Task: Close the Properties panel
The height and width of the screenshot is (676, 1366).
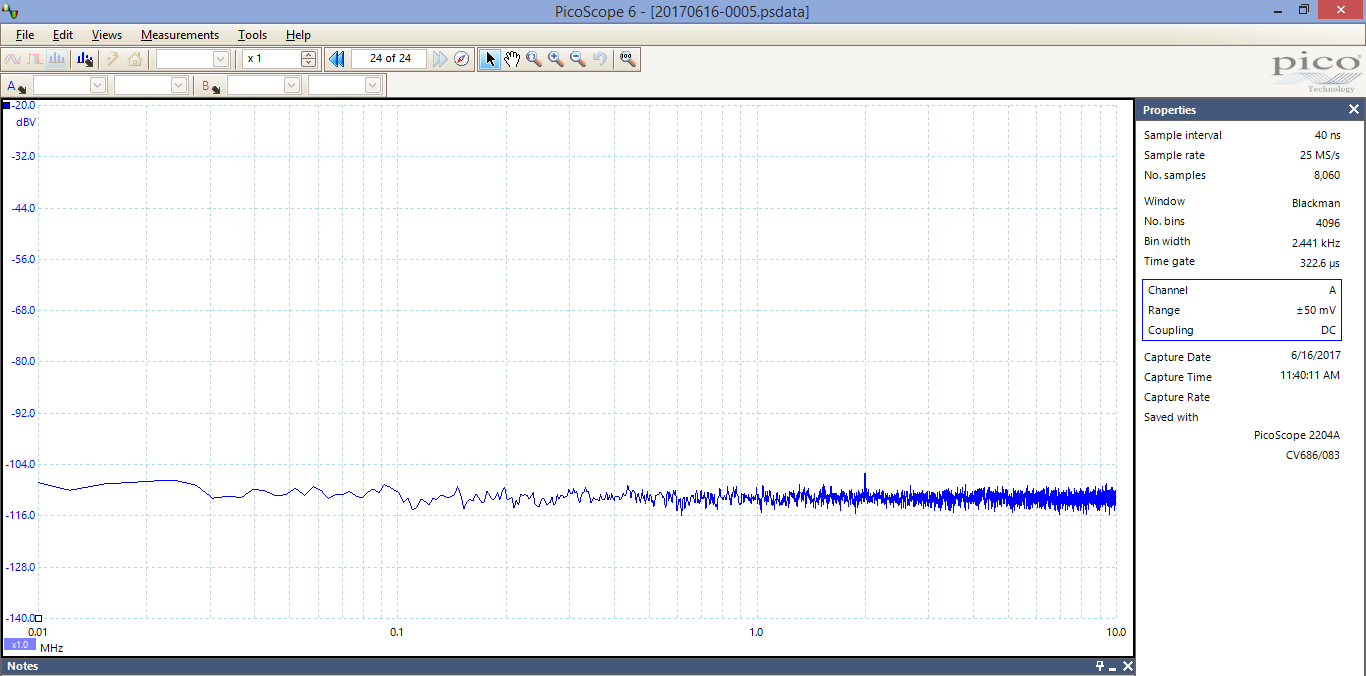Action: coord(1354,110)
